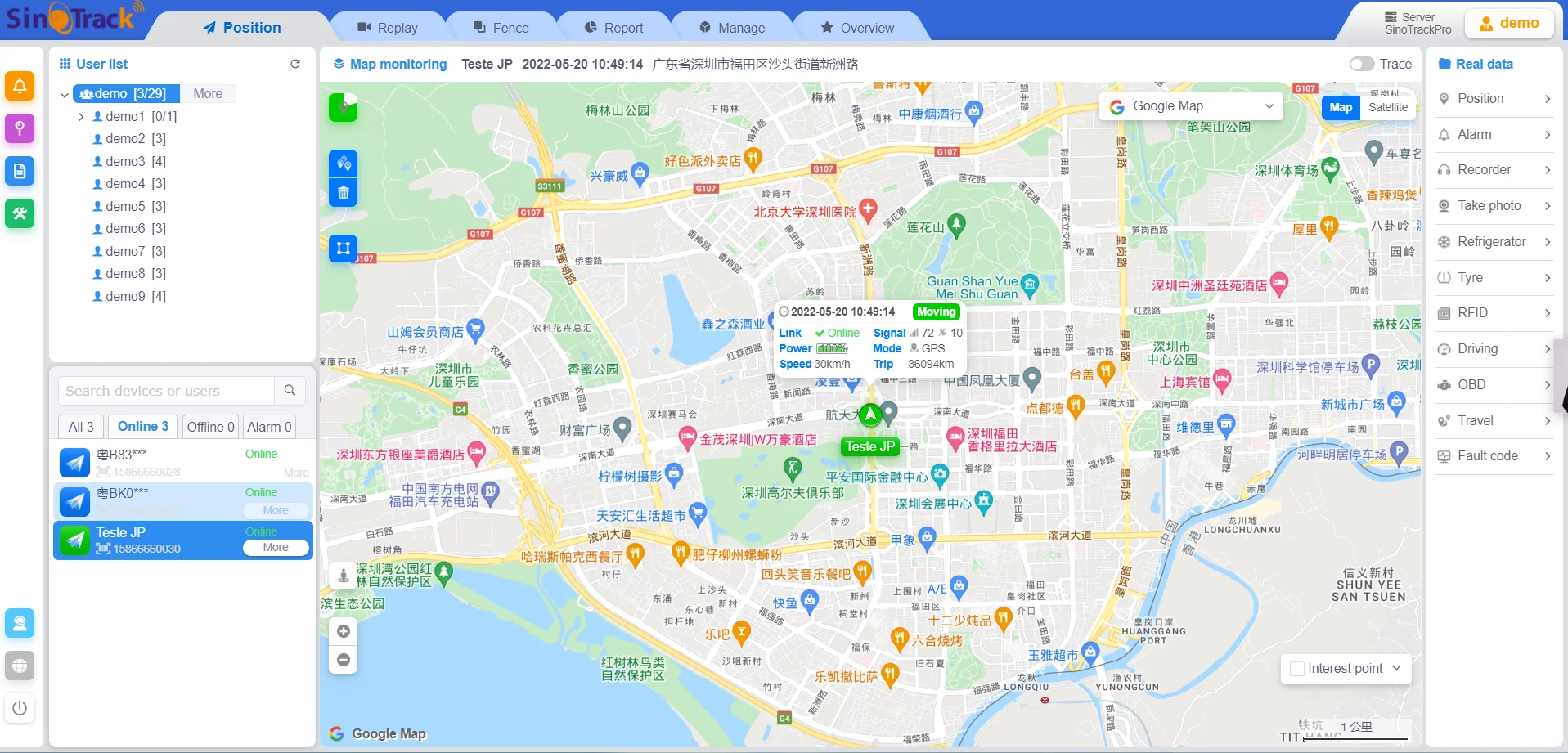Open the demo account menu

[1510, 24]
